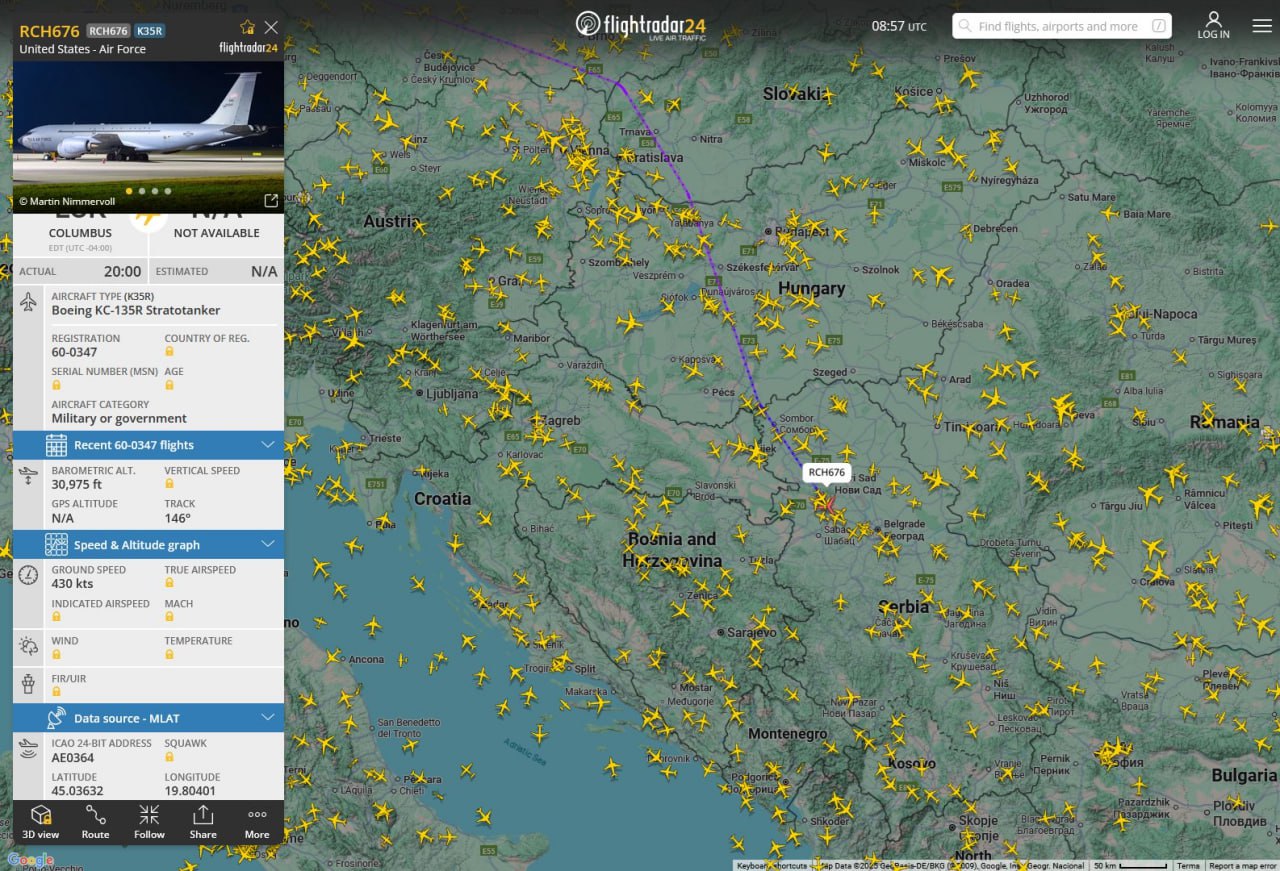1280x871 pixels.
Task: Click the RCH676 callsign badge
Action: 108,31
